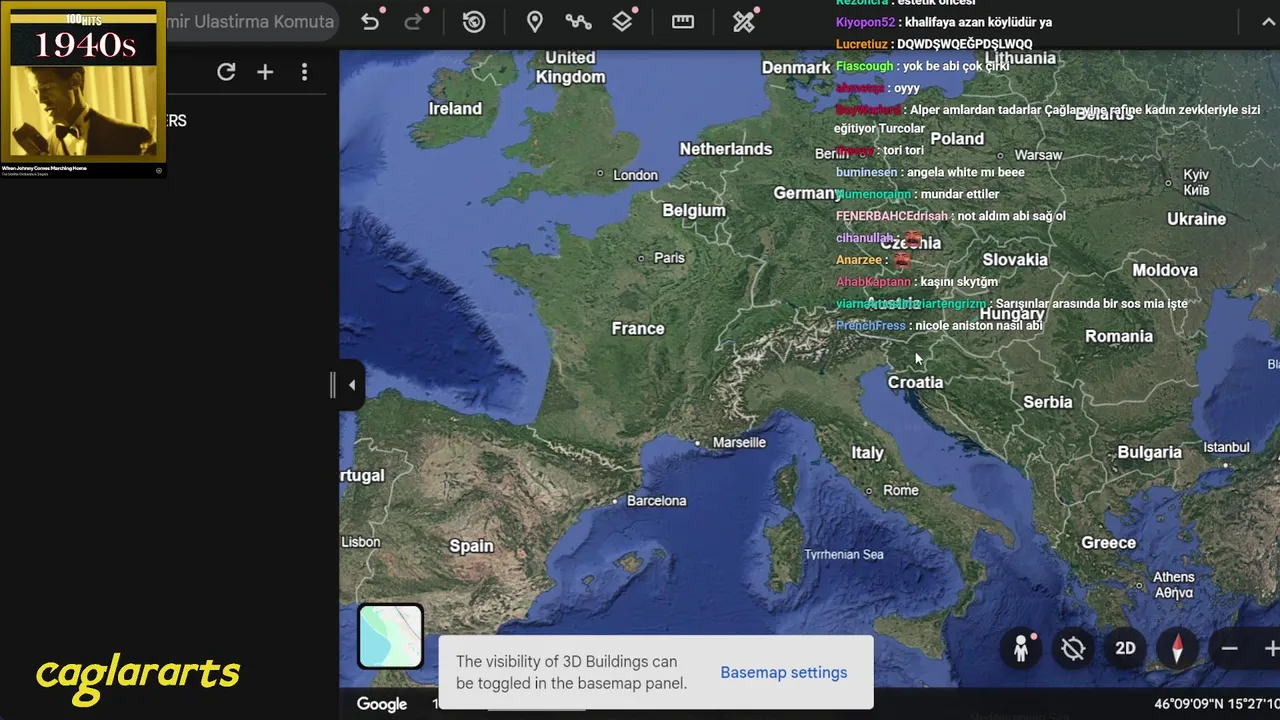Click in the search field showing Ulastirma Komuta
1280x720 pixels.
pyautogui.click(x=251, y=21)
